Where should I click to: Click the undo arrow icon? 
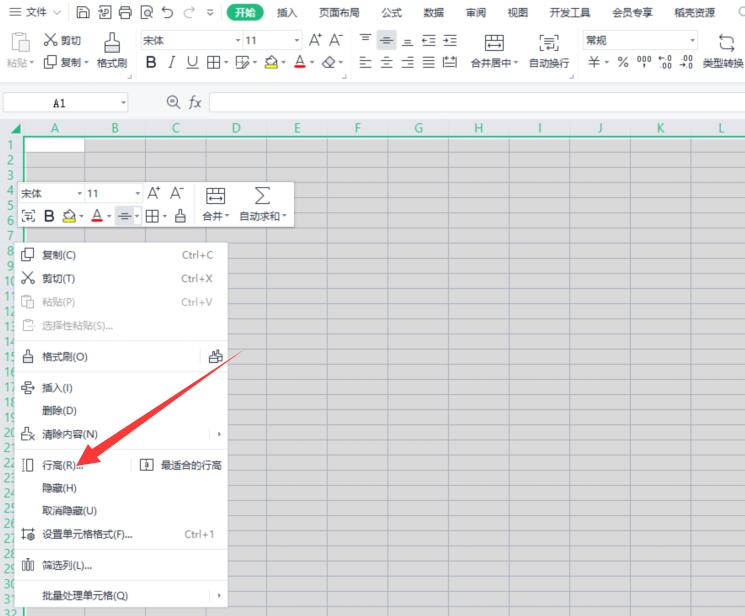coord(166,13)
